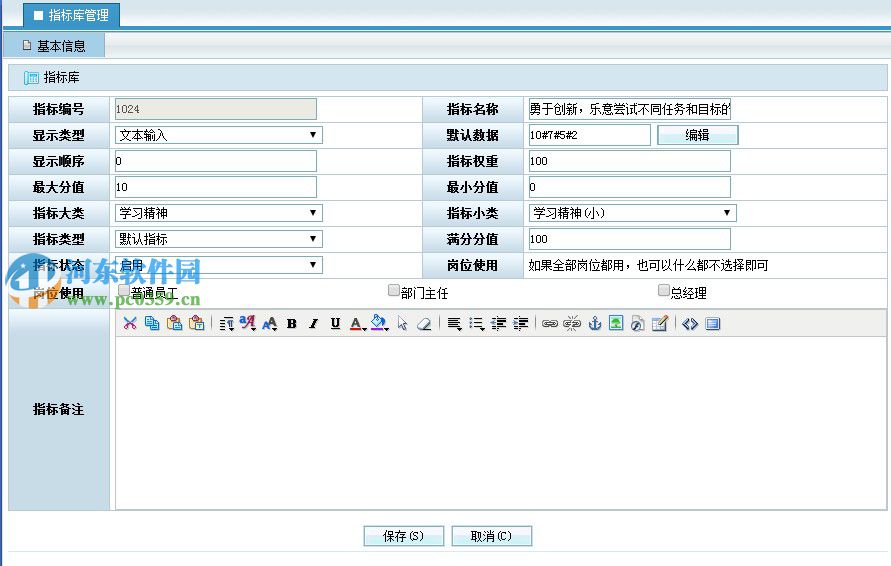The width and height of the screenshot is (891, 566).
Task: Click the insert media file icon
Action: click(x=638, y=323)
